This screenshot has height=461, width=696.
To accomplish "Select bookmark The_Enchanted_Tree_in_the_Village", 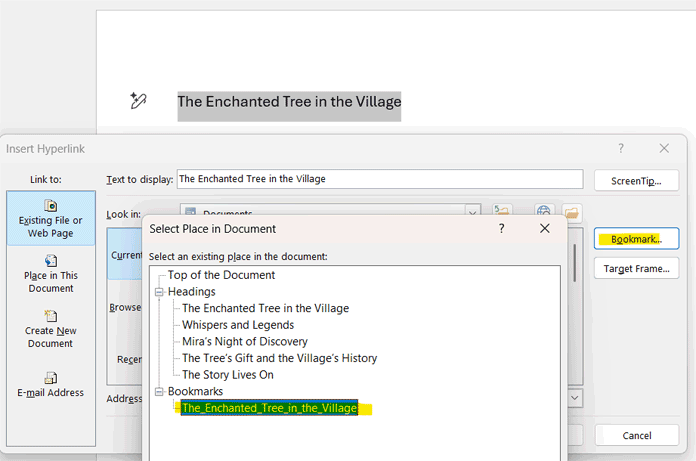I will 269,408.
